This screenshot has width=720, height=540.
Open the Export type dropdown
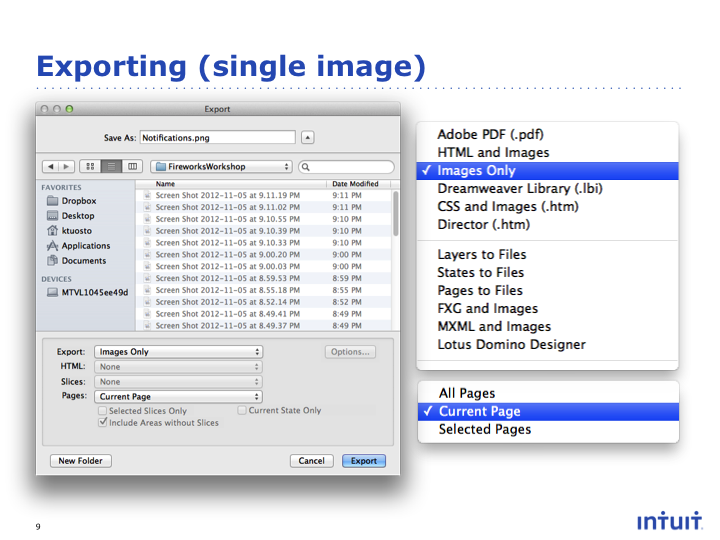pos(178,352)
